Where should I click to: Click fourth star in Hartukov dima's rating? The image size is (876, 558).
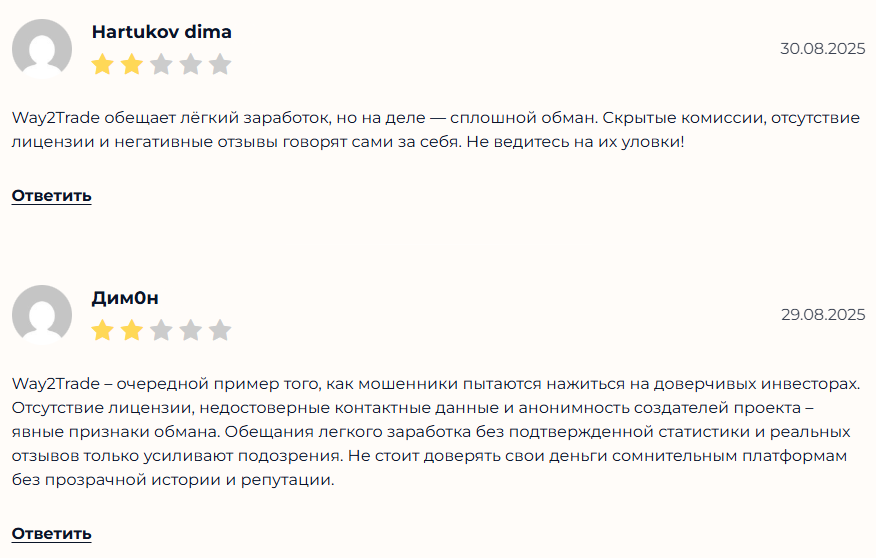[191, 65]
